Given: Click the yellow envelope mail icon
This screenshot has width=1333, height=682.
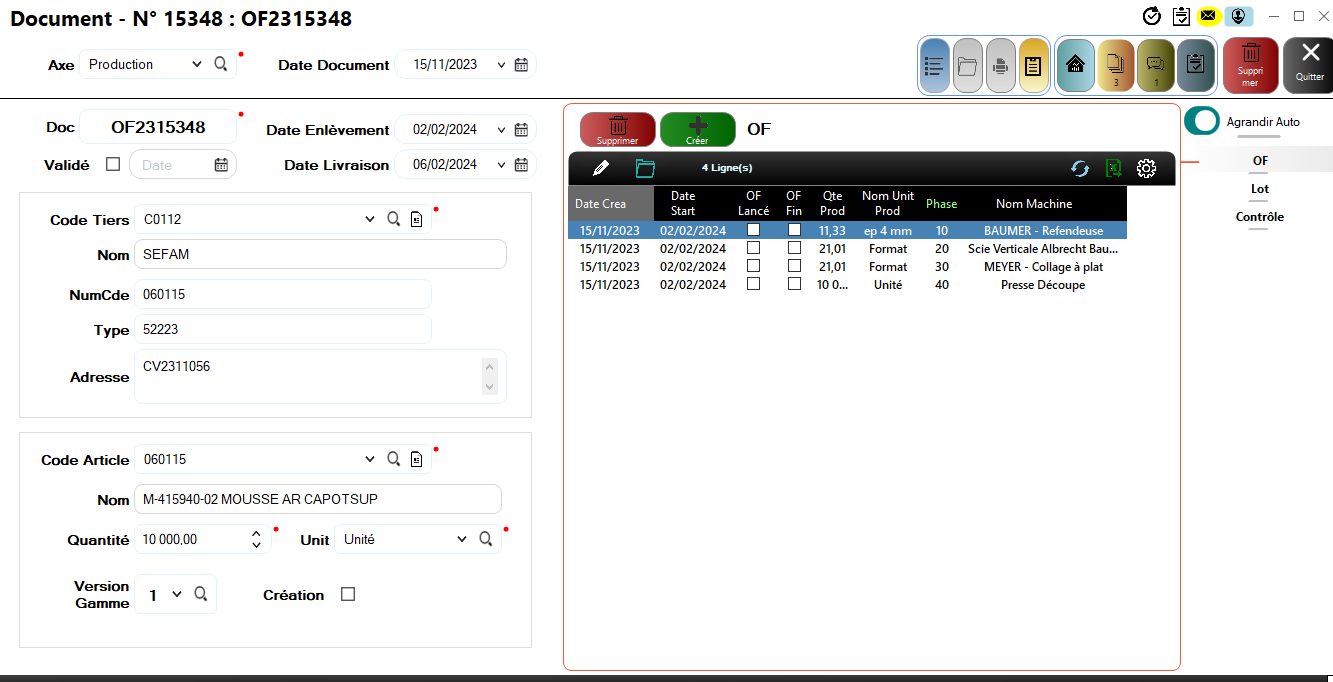Looking at the screenshot, I should (x=1209, y=16).
